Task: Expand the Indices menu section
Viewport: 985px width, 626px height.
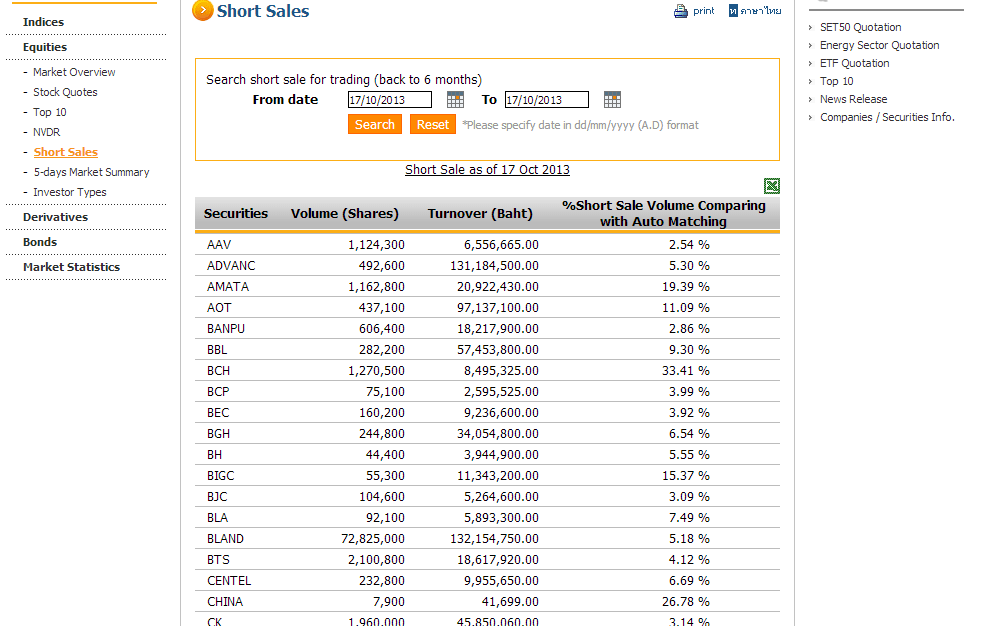Action: [43, 22]
